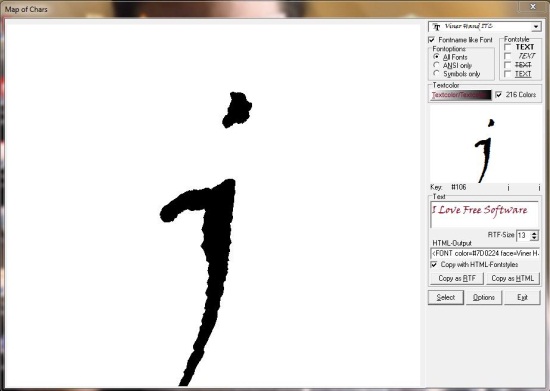Select the All Fonts radio option
This screenshot has height=391, width=550.
click(x=436, y=56)
